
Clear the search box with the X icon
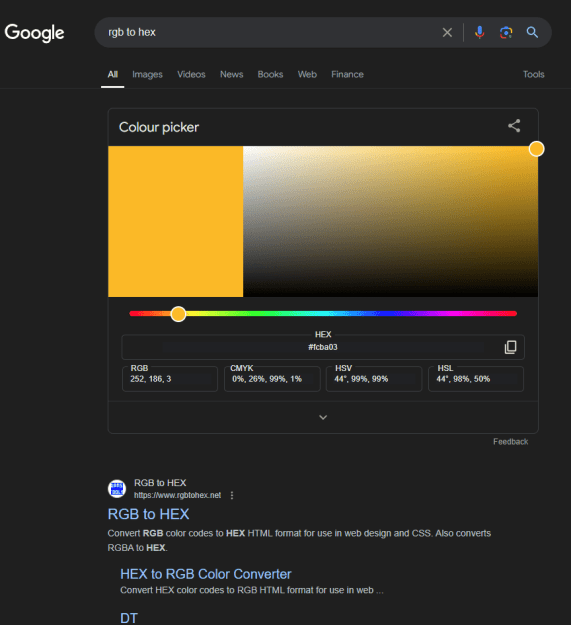tap(447, 32)
